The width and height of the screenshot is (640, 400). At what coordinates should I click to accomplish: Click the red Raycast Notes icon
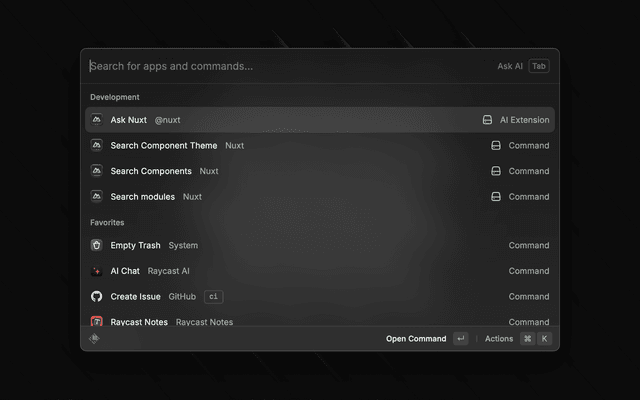[x=96, y=321]
